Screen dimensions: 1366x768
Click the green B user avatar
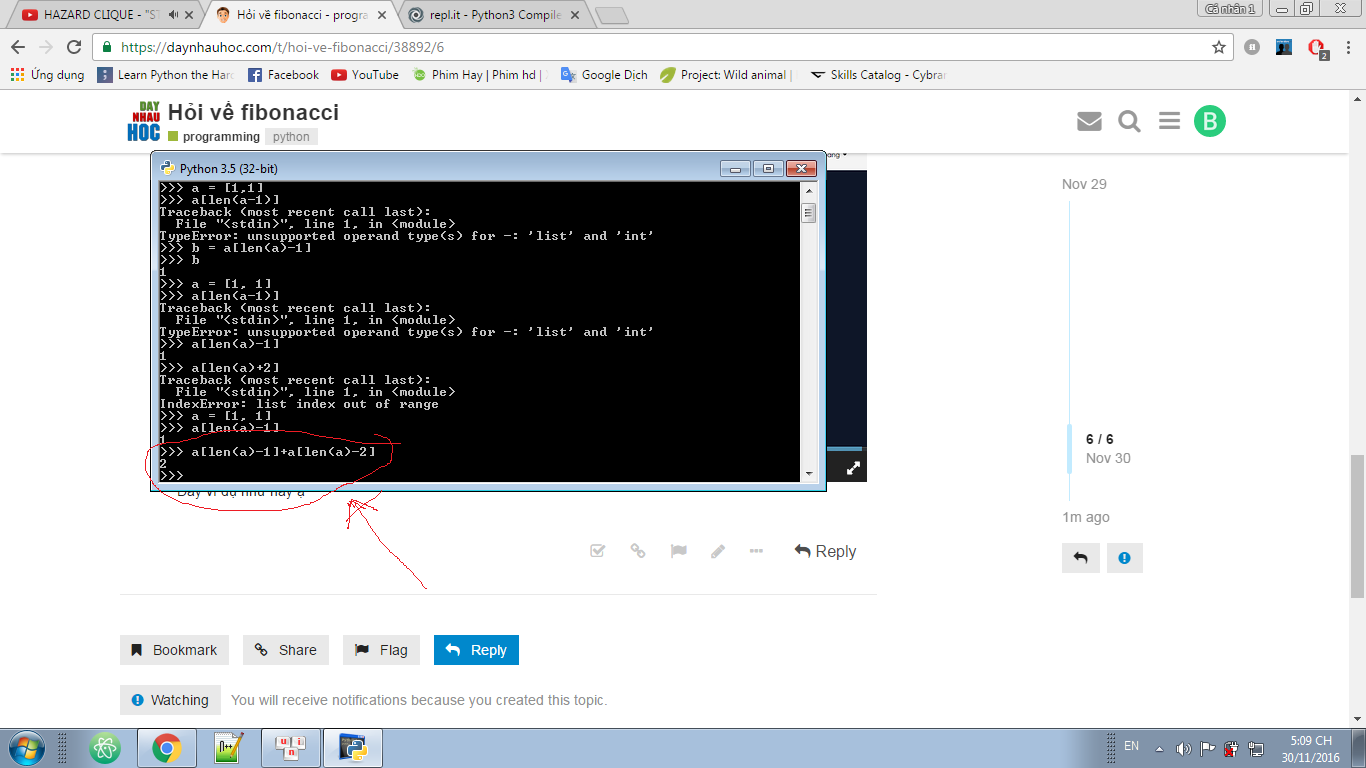[x=1209, y=121]
